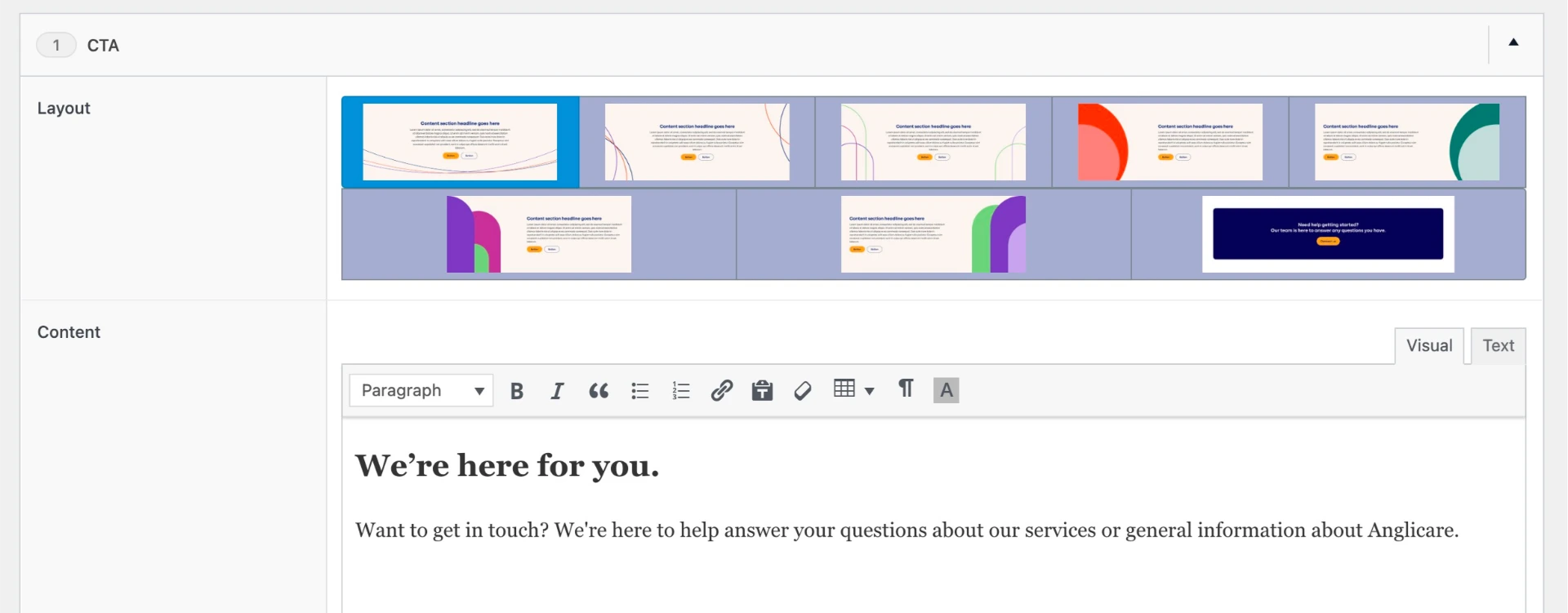
Task: Click the paste as text clipboard icon
Action: pyautogui.click(x=762, y=391)
